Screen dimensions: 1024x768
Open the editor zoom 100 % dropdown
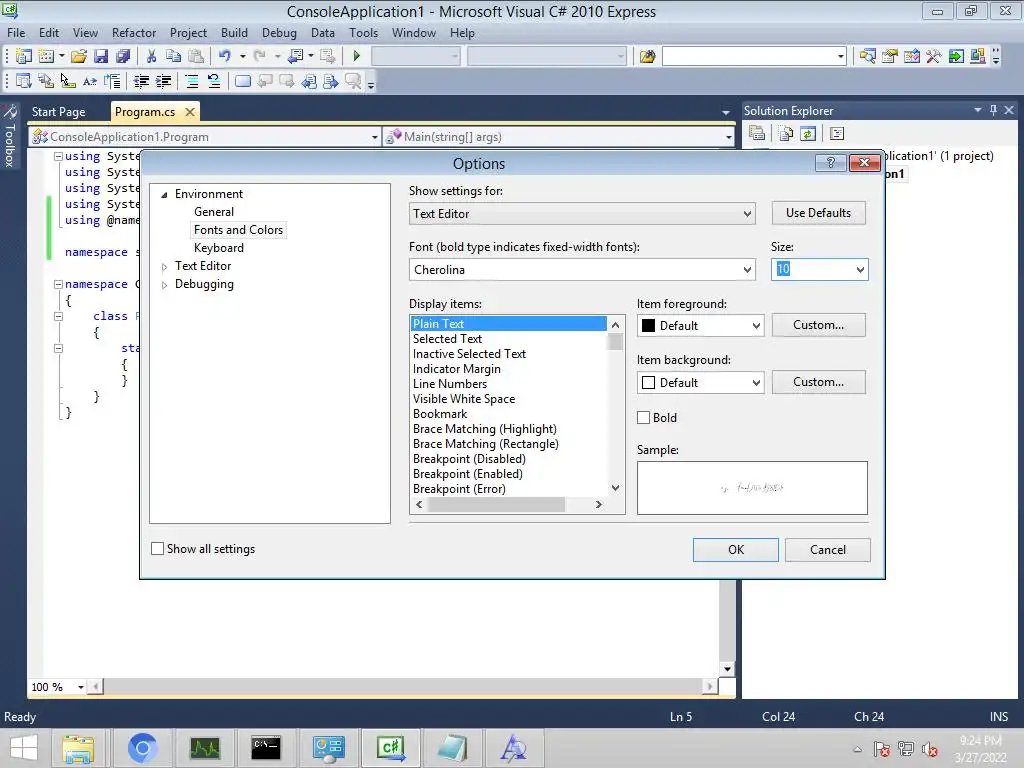(x=80, y=687)
